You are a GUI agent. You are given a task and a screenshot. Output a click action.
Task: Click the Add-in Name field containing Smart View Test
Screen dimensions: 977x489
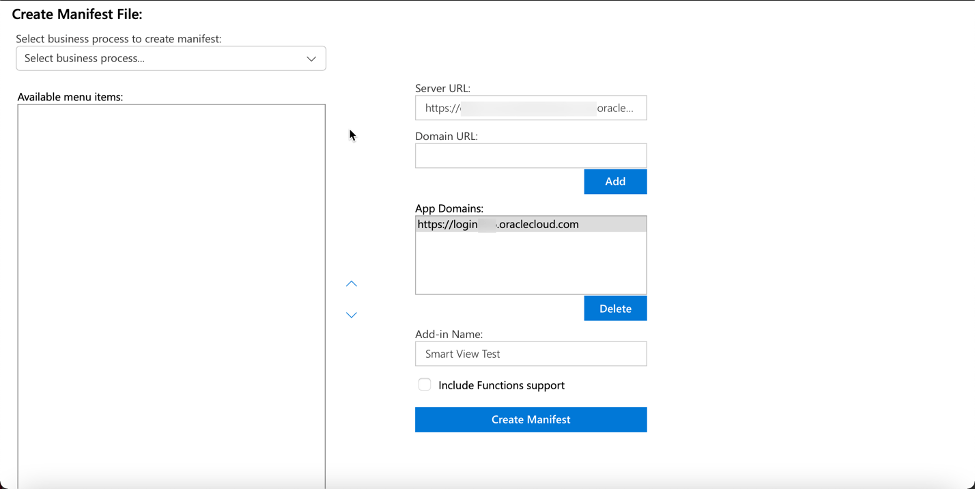pyautogui.click(x=530, y=354)
